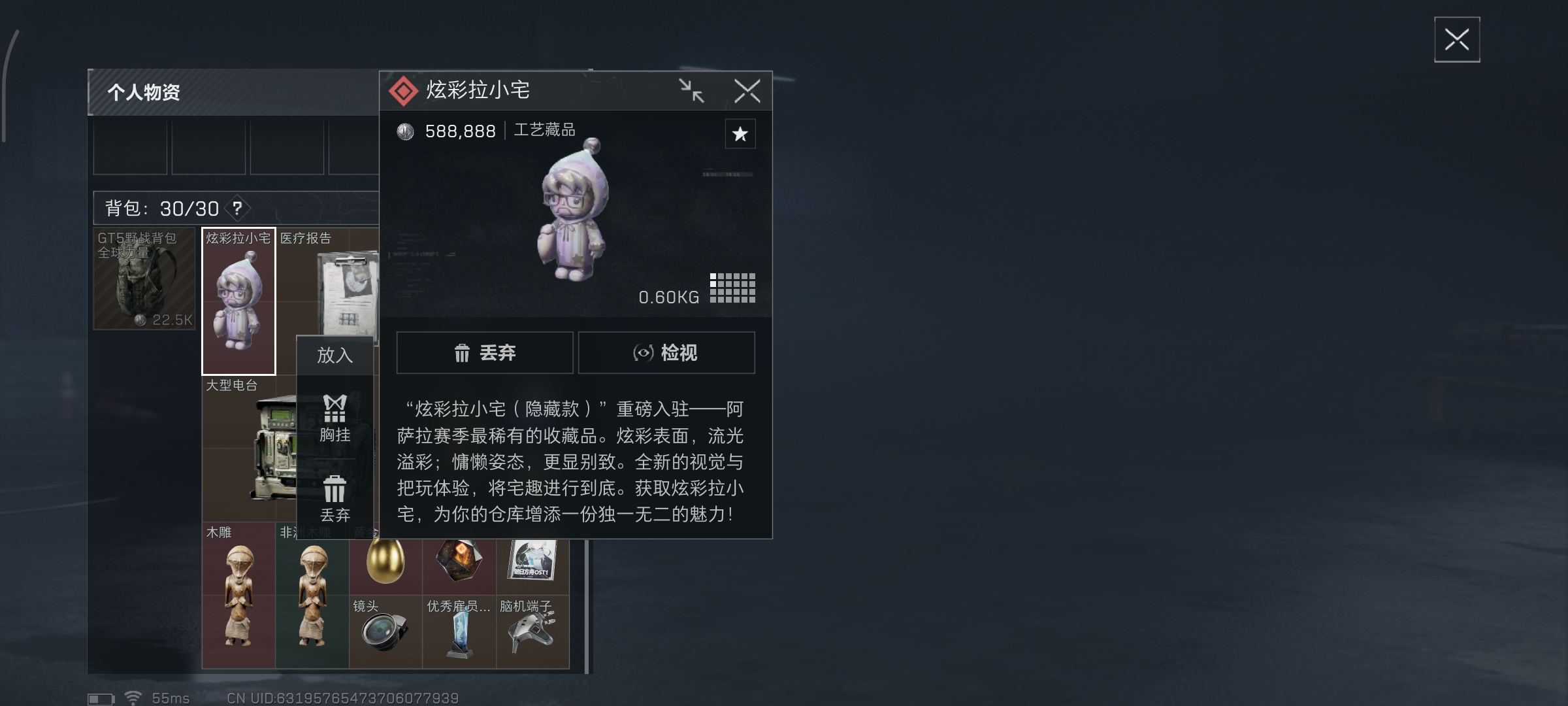Select the 炫彩拉小宅 figurine in the backpack
Viewport: 1568px width, 706px height.
point(238,301)
